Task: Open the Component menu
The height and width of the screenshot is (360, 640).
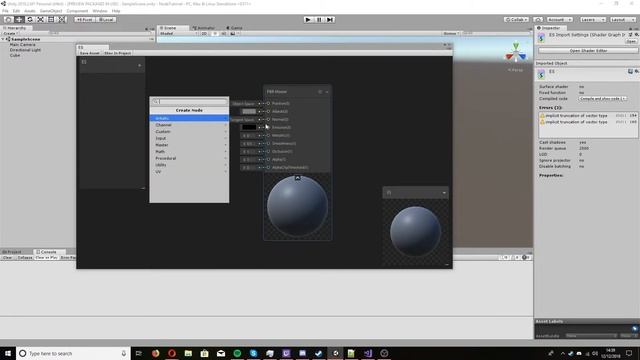Action: coord(77,11)
